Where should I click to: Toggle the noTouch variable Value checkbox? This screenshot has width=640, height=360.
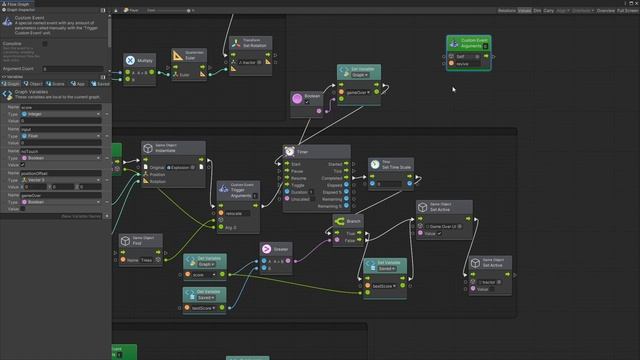[x=23, y=165]
